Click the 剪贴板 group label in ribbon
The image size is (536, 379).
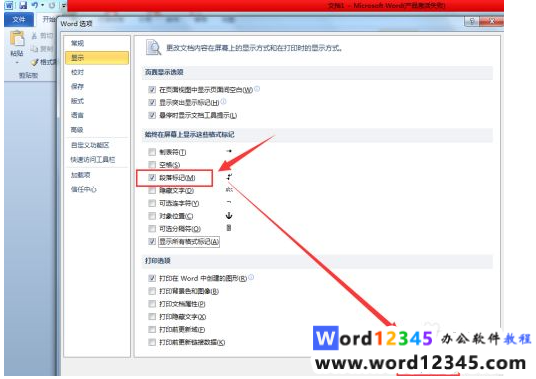(x=28, y=76)
